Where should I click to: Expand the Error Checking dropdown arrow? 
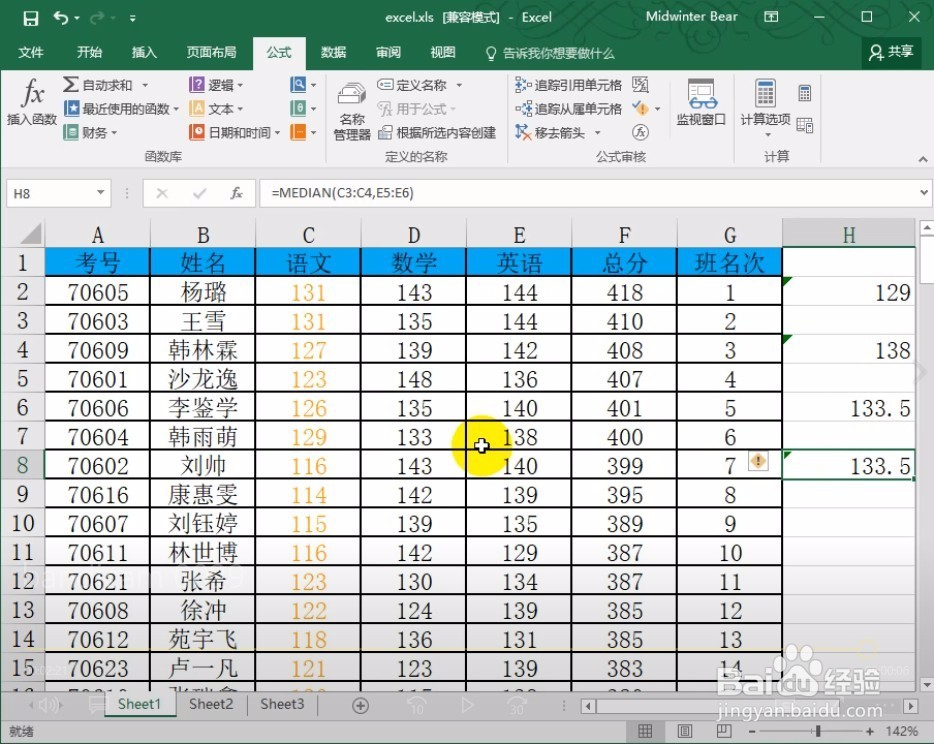click(658, 109)
